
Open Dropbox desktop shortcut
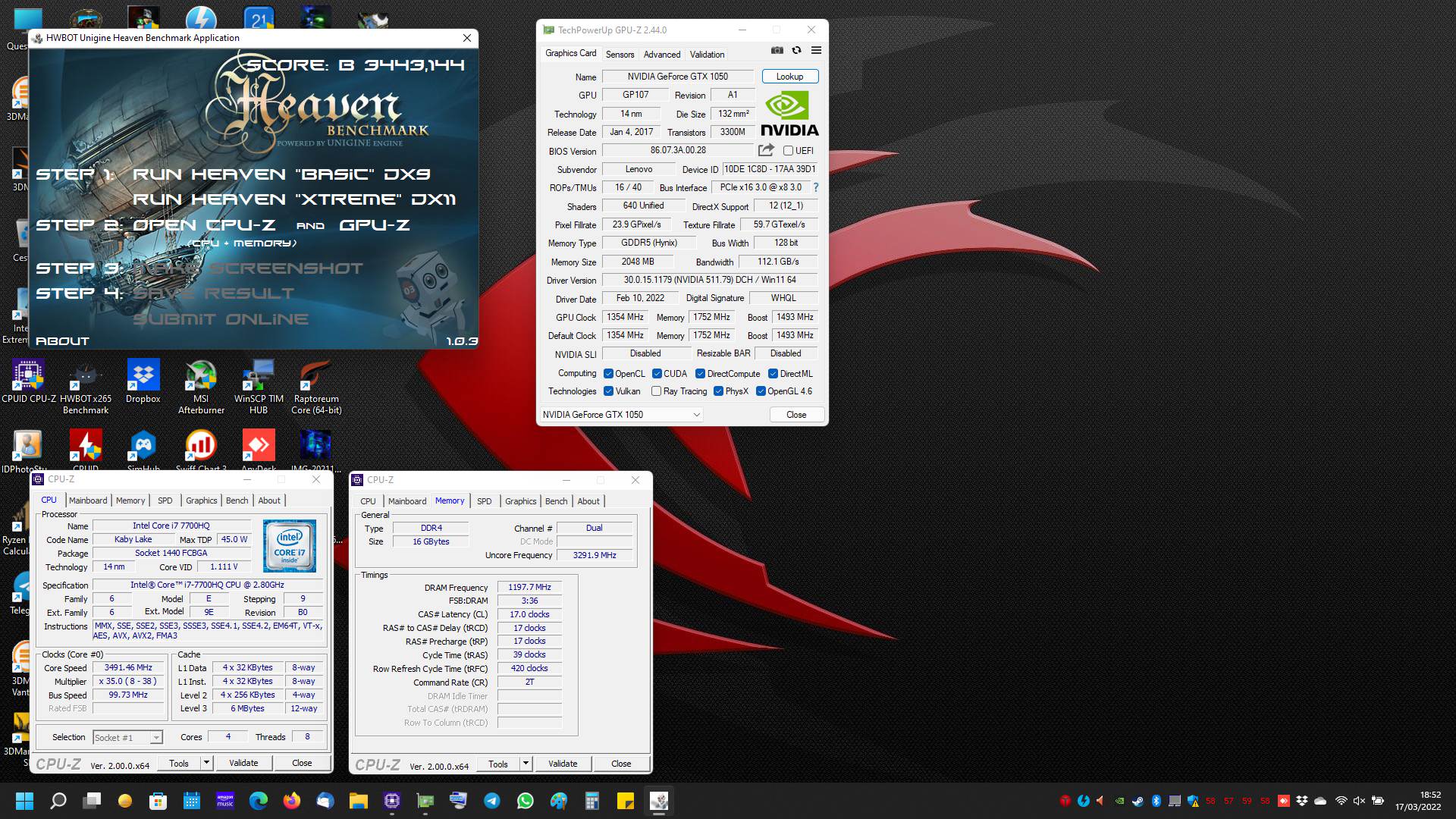click(143, 381)
